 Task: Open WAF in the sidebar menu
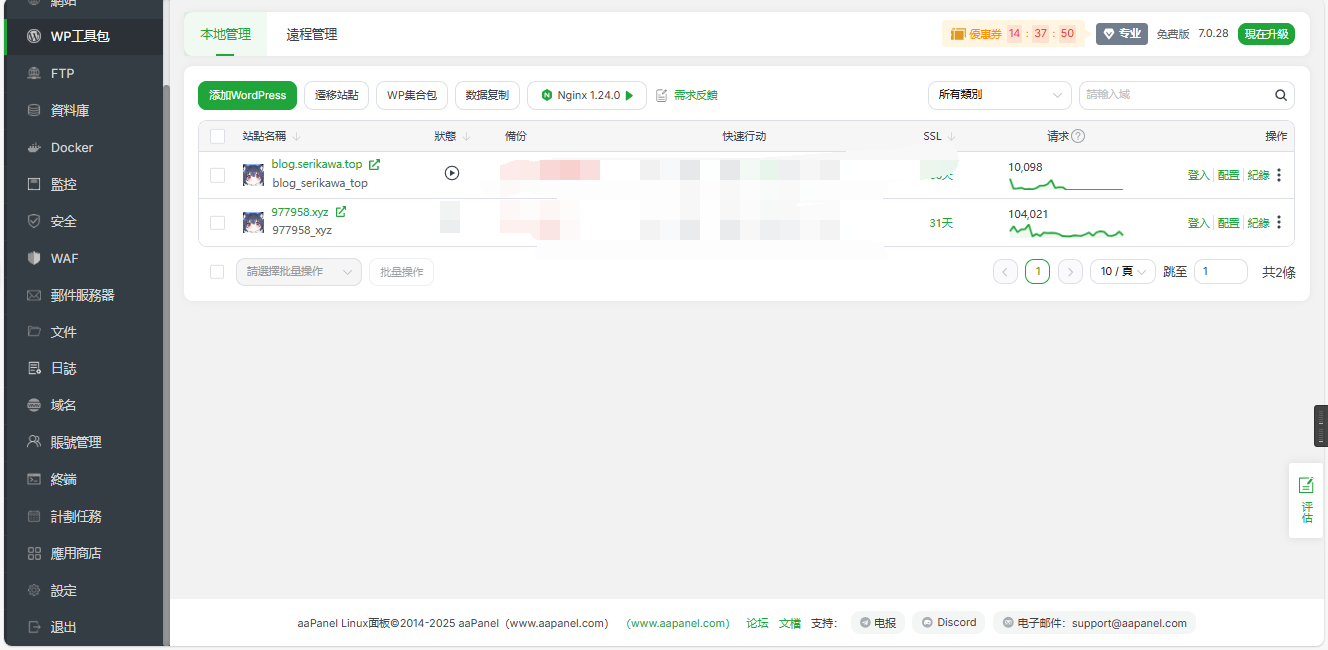click(64, 259)
